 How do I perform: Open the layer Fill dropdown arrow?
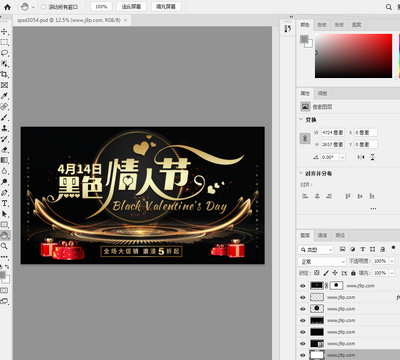(x=392, y=273)
